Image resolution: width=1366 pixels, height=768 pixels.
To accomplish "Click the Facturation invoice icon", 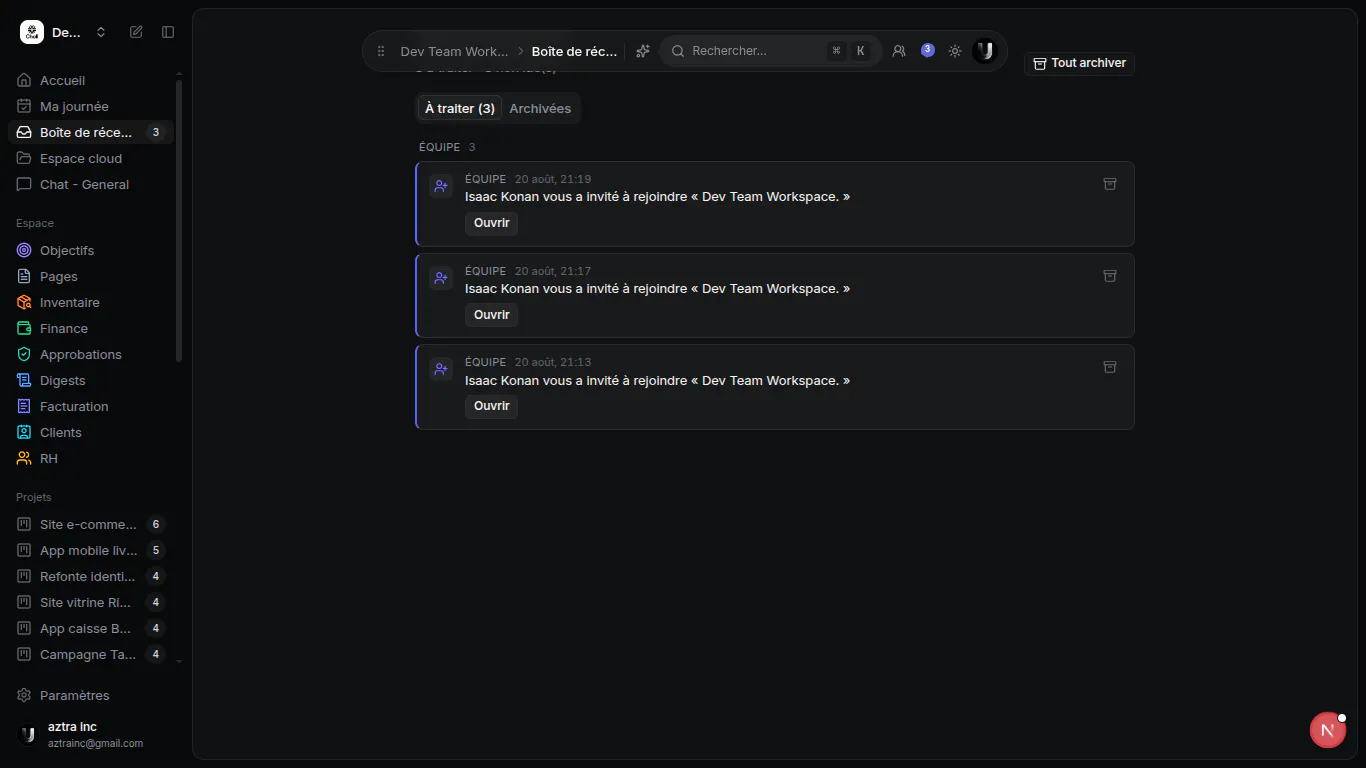I will point(24,406).
